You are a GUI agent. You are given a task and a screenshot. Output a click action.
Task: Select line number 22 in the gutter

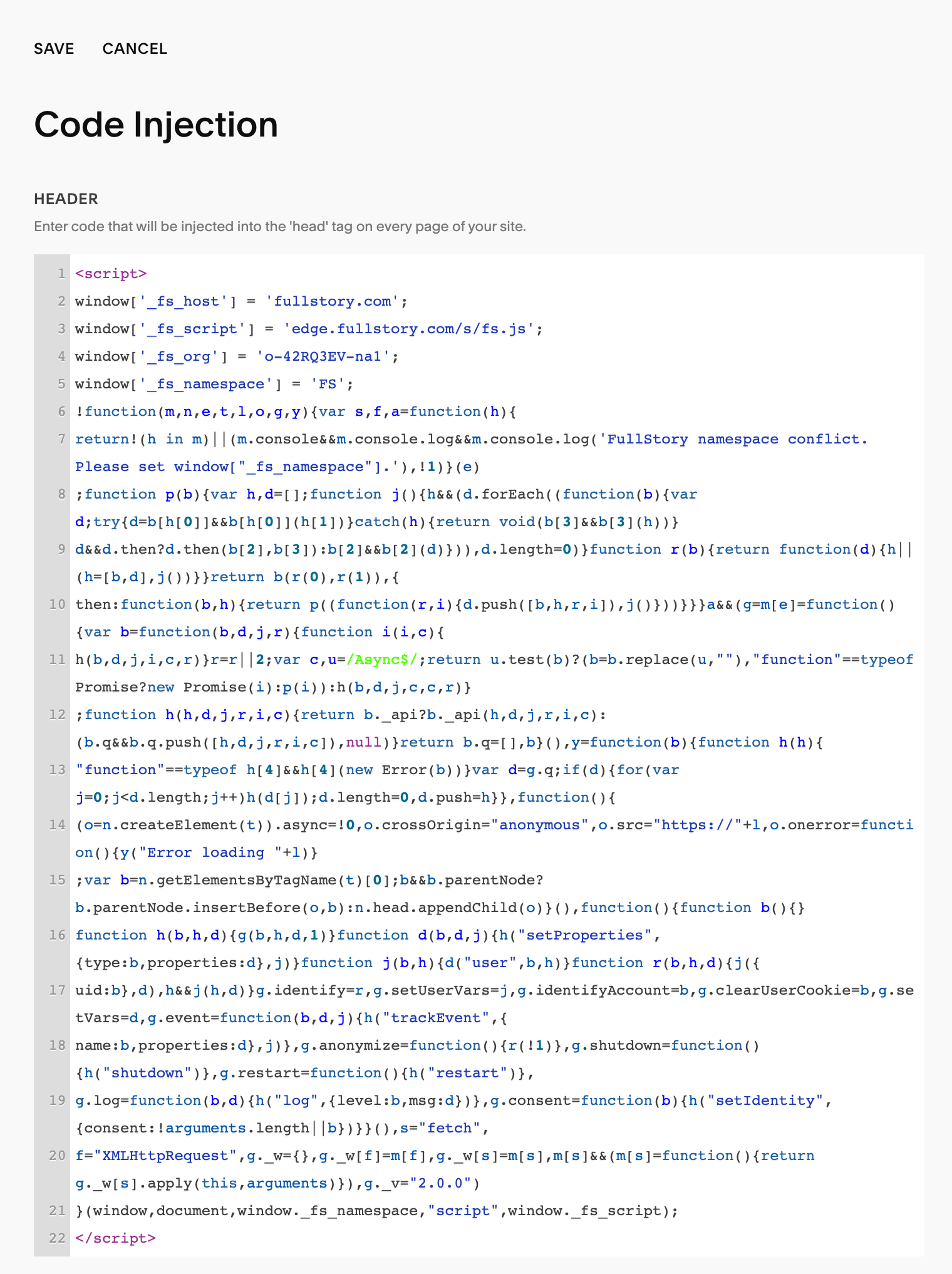(58, 1238)
